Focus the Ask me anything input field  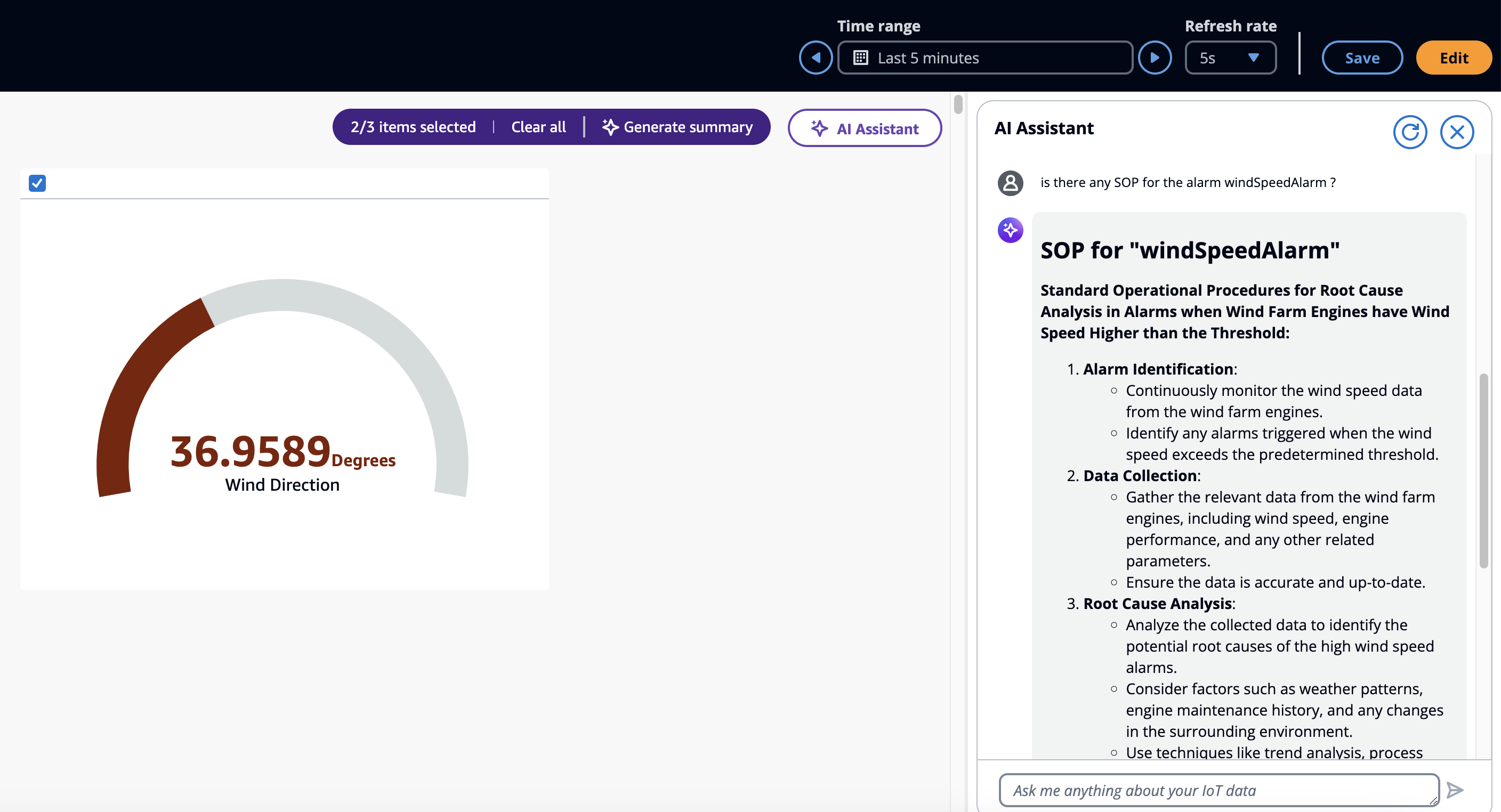1218,790
